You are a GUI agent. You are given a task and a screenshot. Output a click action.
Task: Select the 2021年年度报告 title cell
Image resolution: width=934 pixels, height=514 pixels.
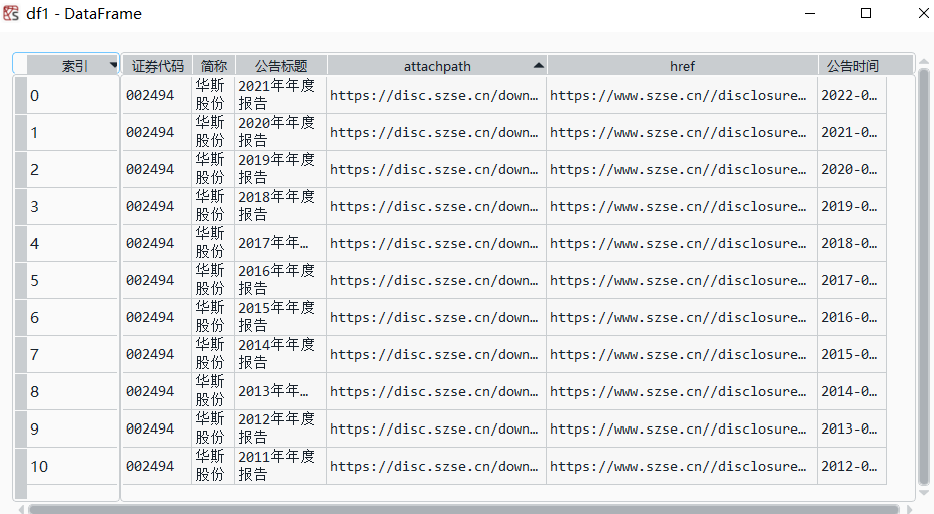(x=281, y=95)
